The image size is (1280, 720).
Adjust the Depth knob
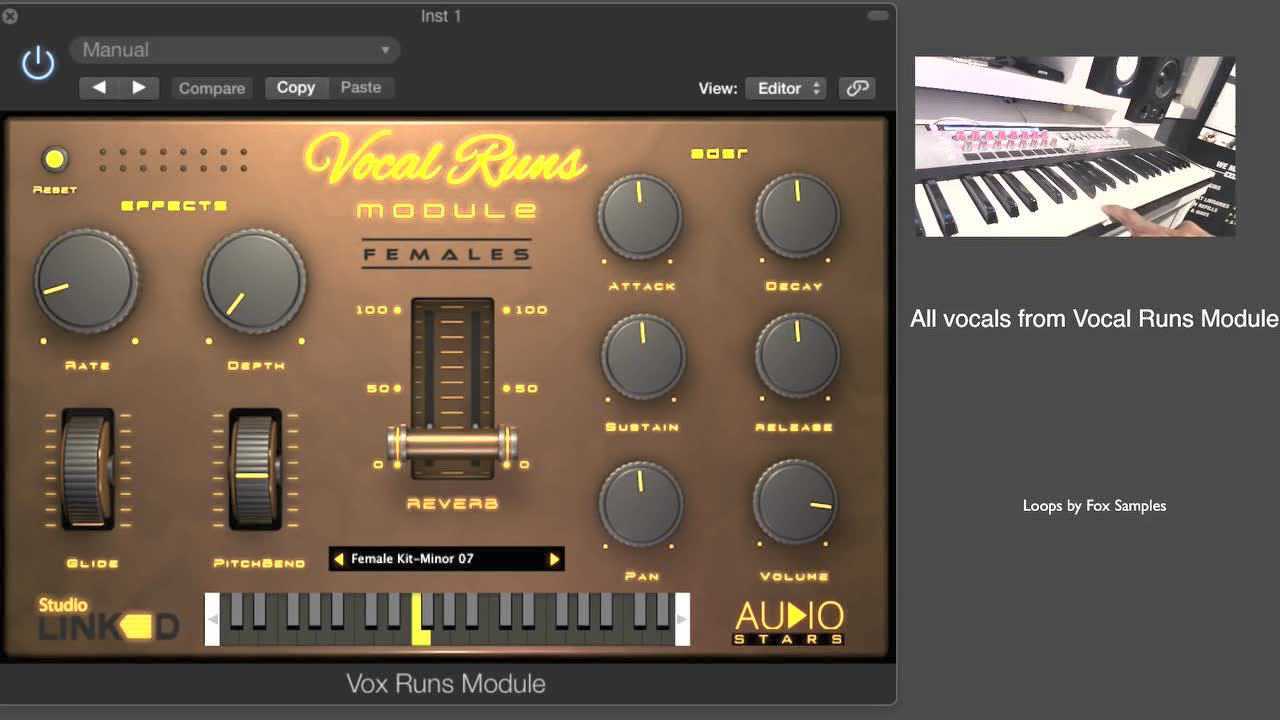pos(255,280)
